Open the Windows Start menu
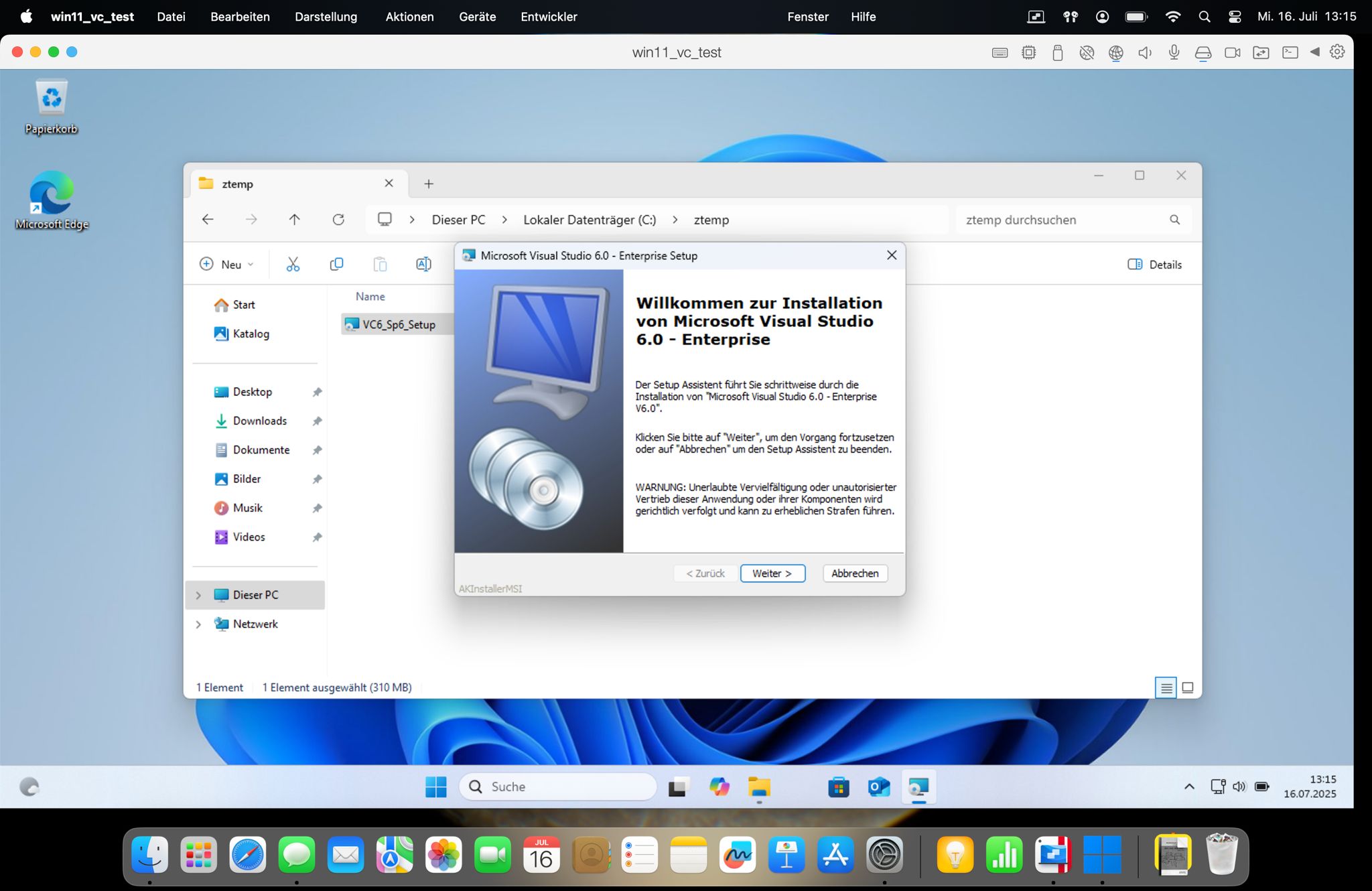 coord(436,786)
